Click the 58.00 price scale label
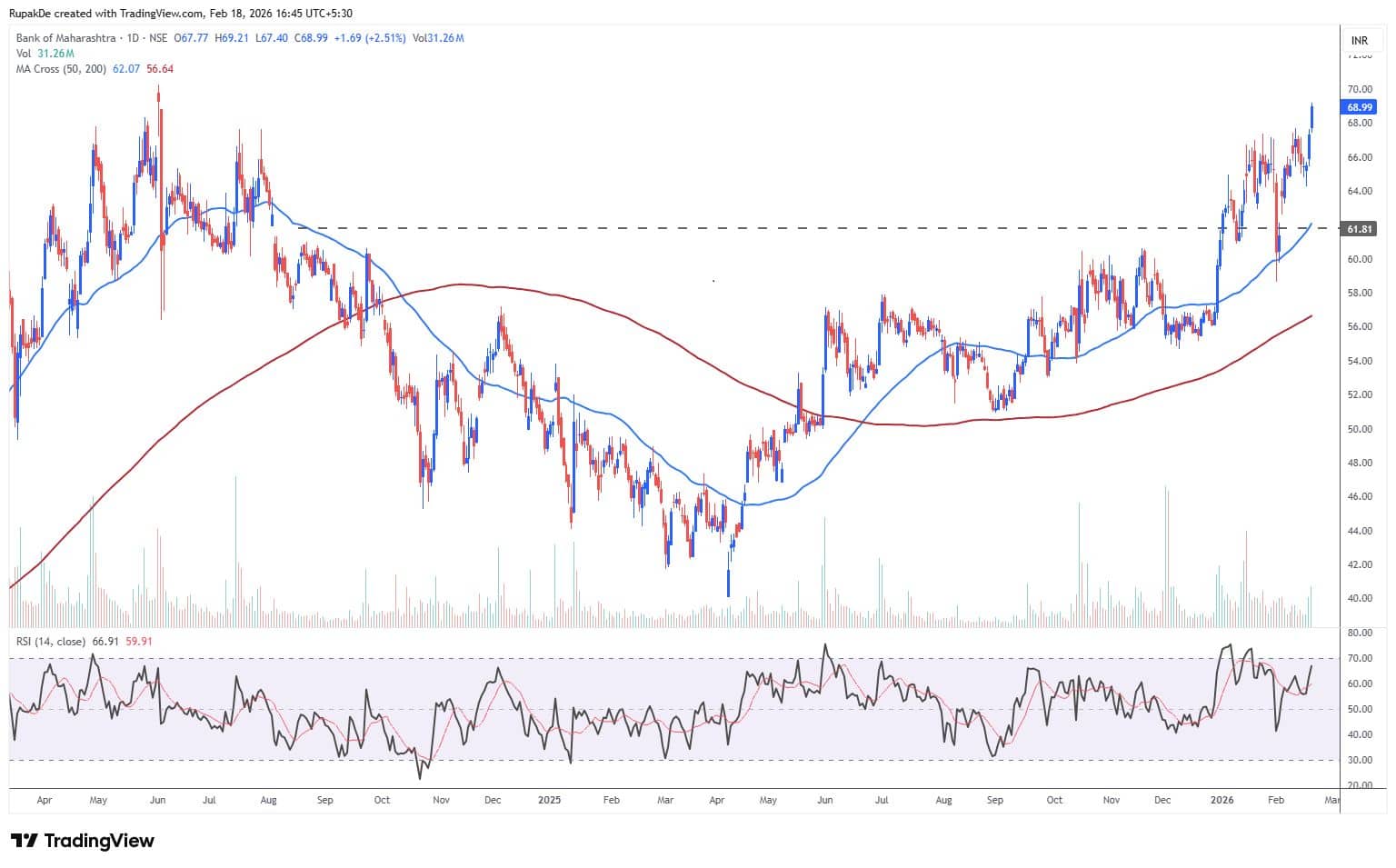 tap(1360, 293)
